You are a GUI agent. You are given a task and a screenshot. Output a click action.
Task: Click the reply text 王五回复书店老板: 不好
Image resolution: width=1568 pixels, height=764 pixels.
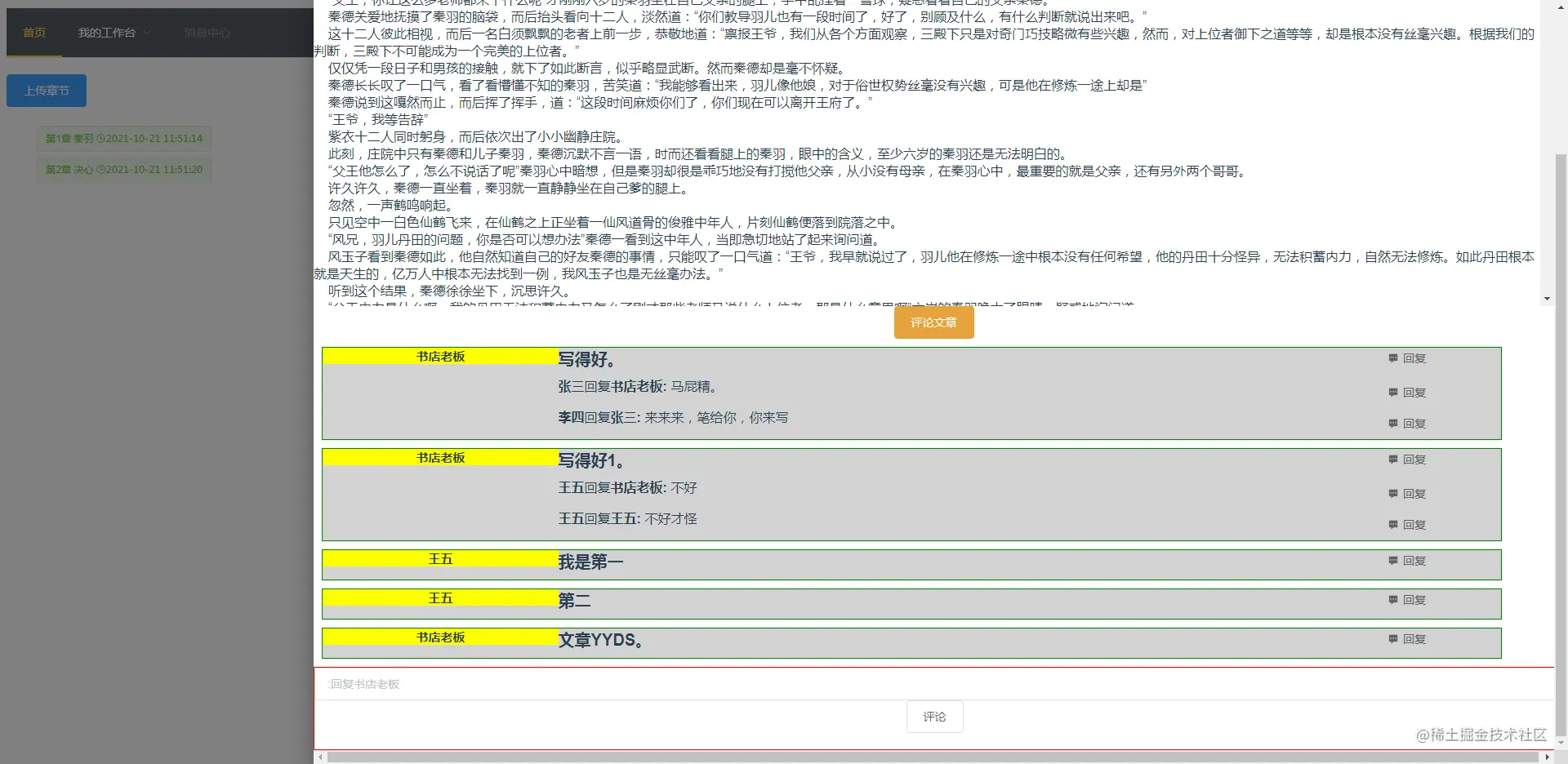point(627,488)
